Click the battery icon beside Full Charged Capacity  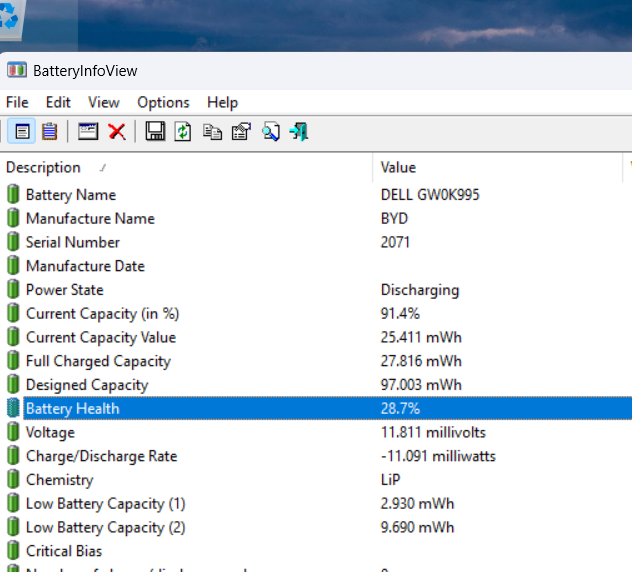(13, 361)
